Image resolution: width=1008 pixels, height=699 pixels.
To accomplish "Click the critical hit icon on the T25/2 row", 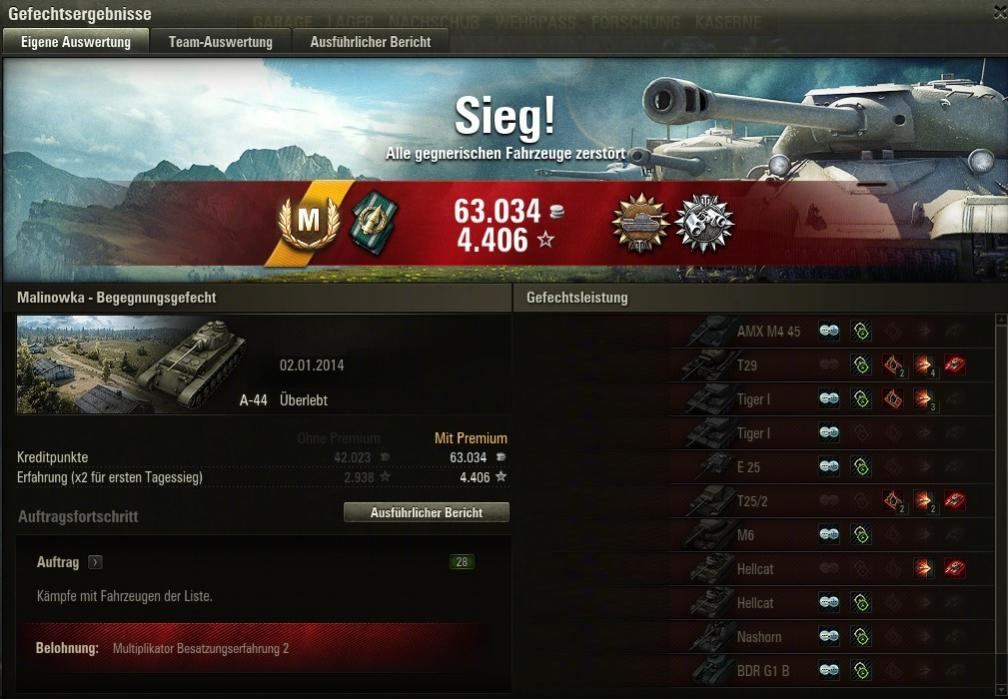I will (892, 501).
